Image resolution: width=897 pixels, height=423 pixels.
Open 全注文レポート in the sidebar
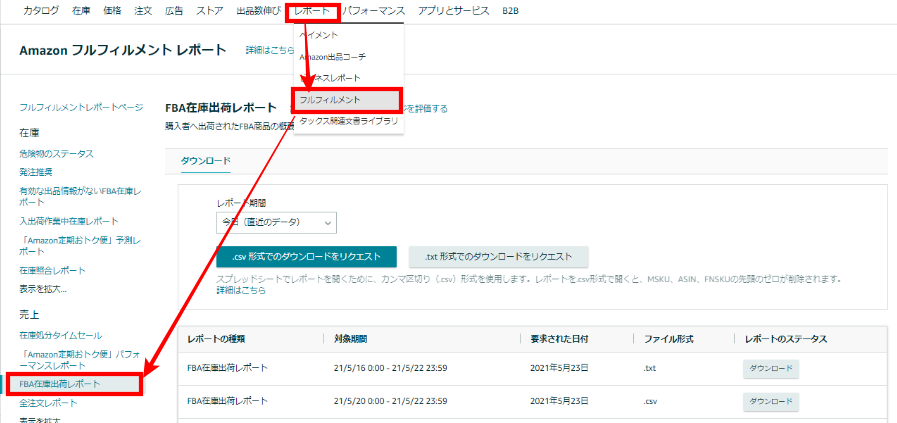coord(47,403)
